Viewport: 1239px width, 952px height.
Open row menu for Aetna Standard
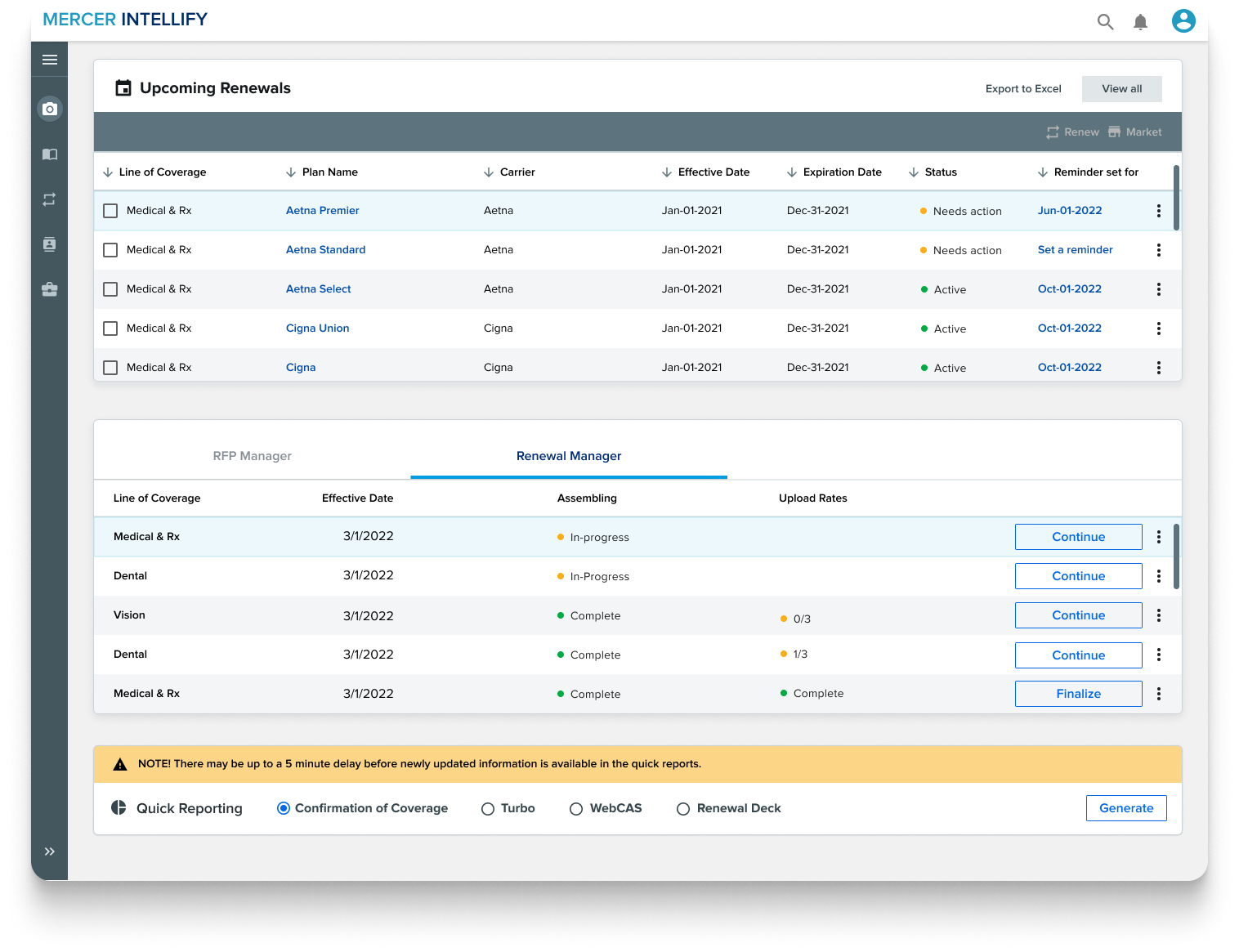tap(1159, 250)
